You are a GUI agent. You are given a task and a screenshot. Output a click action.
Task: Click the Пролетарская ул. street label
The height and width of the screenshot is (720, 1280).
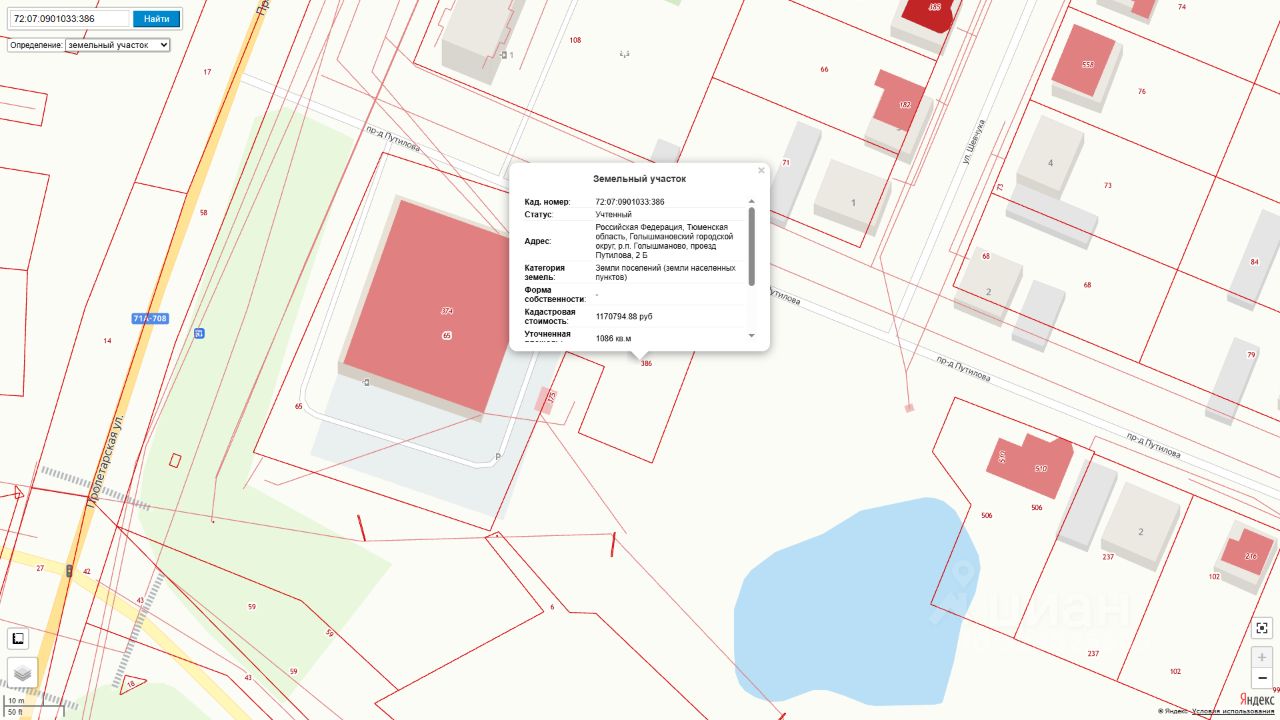click(105, 463)
